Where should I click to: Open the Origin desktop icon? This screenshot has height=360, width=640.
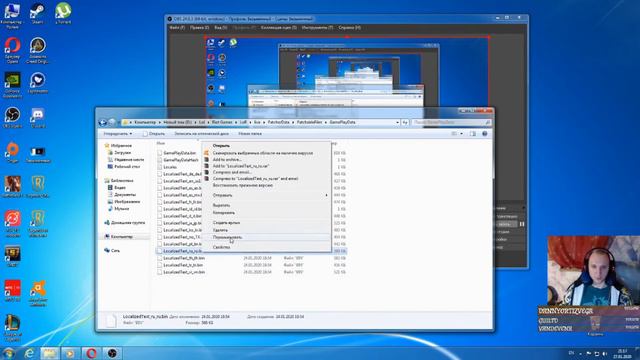(x=13, y=152)
